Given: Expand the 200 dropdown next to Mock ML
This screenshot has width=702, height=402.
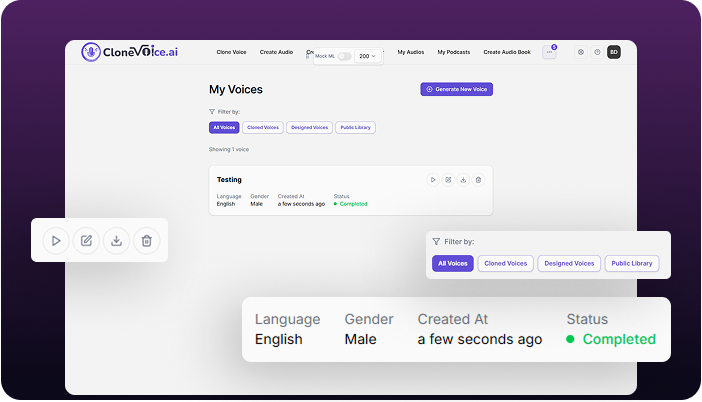Looking at the screenshot, I should coord(368,57).
